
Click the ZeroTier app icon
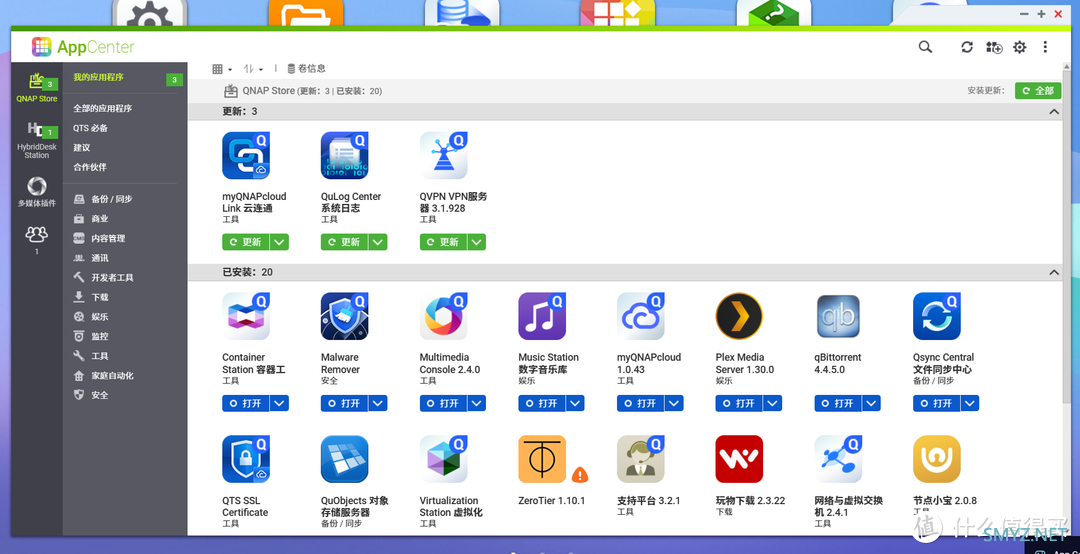542,459
